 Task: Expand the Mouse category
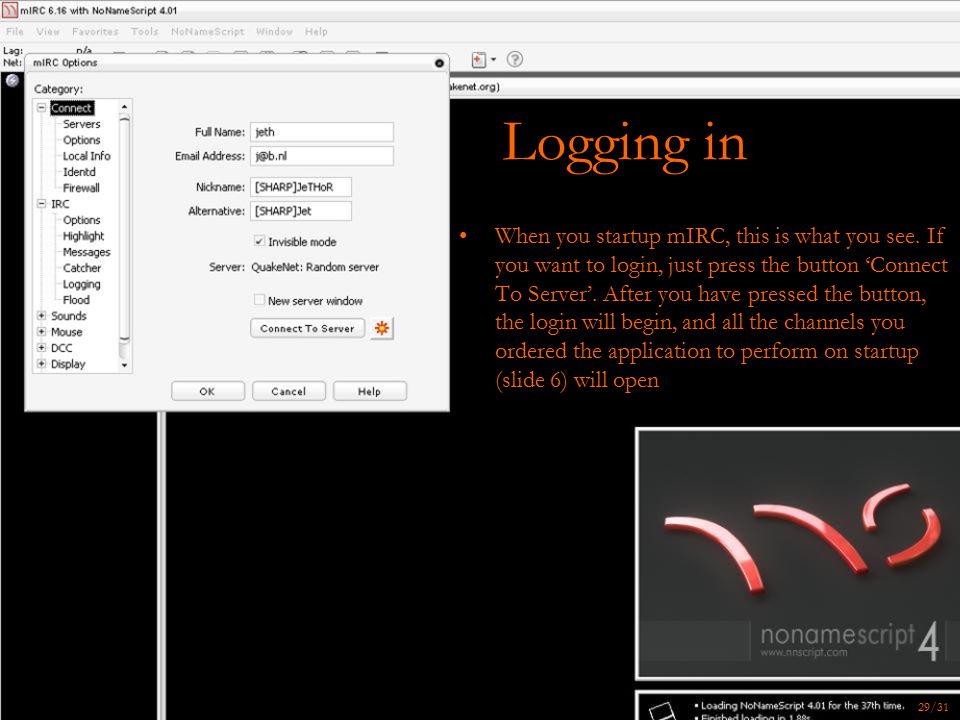pos(42,332)
